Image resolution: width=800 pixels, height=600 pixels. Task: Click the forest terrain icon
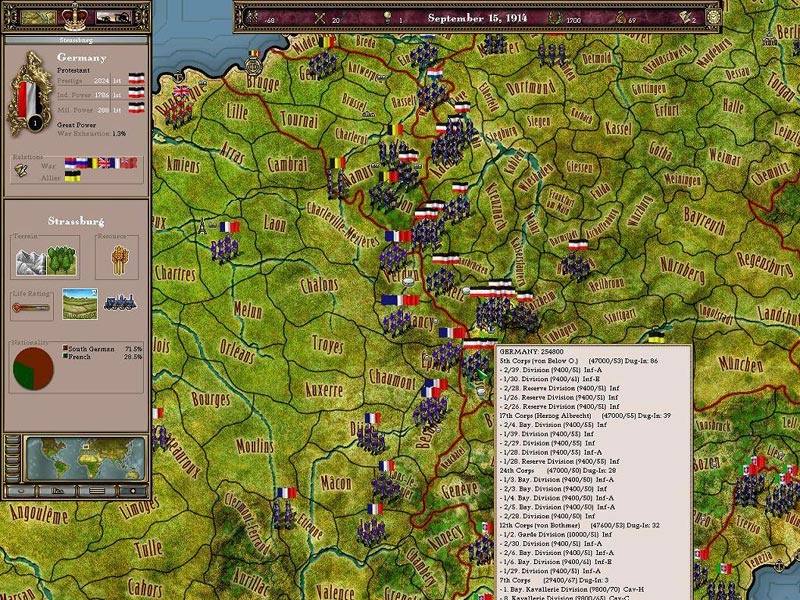click(x=62, y=261)
